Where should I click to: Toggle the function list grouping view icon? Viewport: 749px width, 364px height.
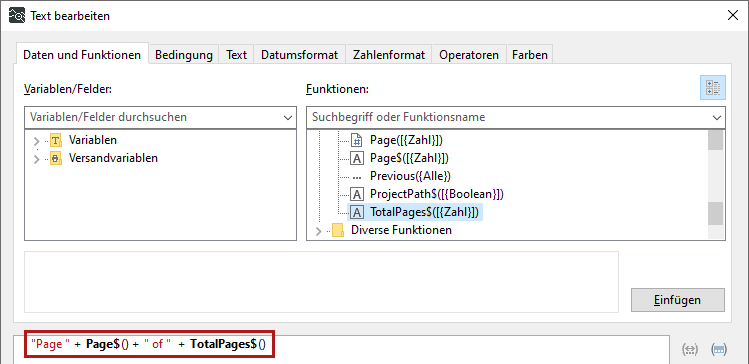713,87
